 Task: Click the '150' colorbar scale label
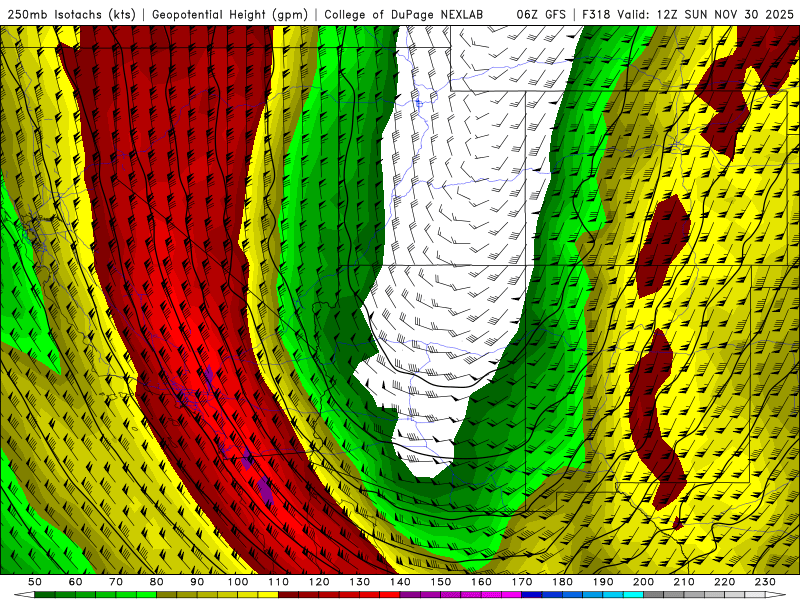tap(441, 582)
